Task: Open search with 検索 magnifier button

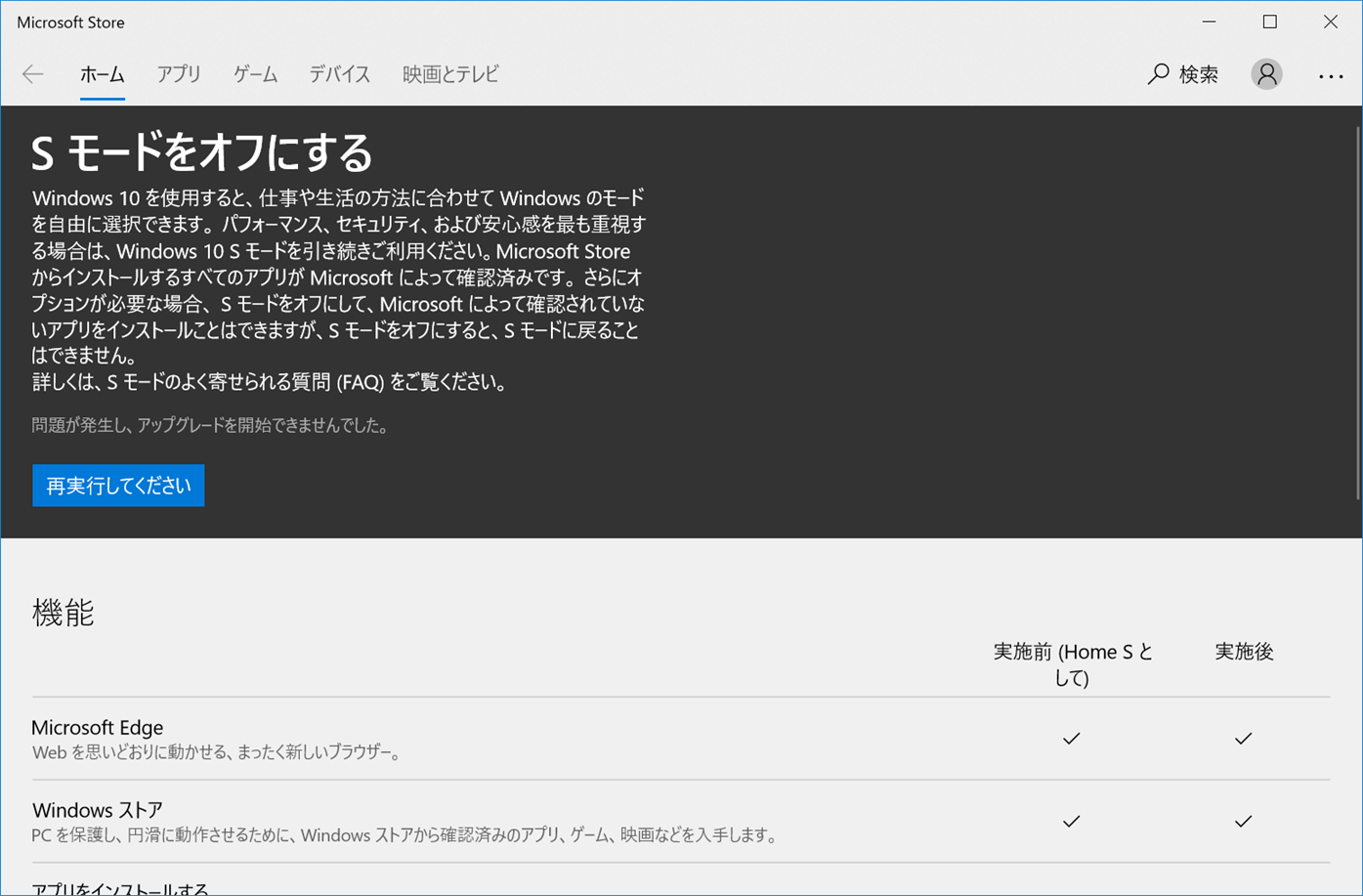Action: click(1183, 74)
